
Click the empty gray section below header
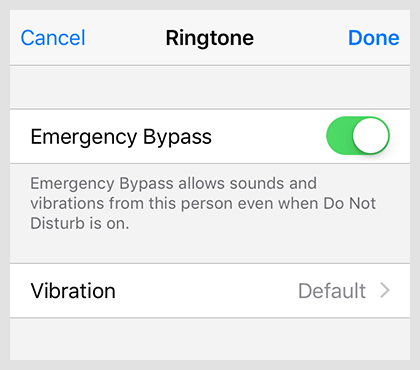(x=210, y=87)
